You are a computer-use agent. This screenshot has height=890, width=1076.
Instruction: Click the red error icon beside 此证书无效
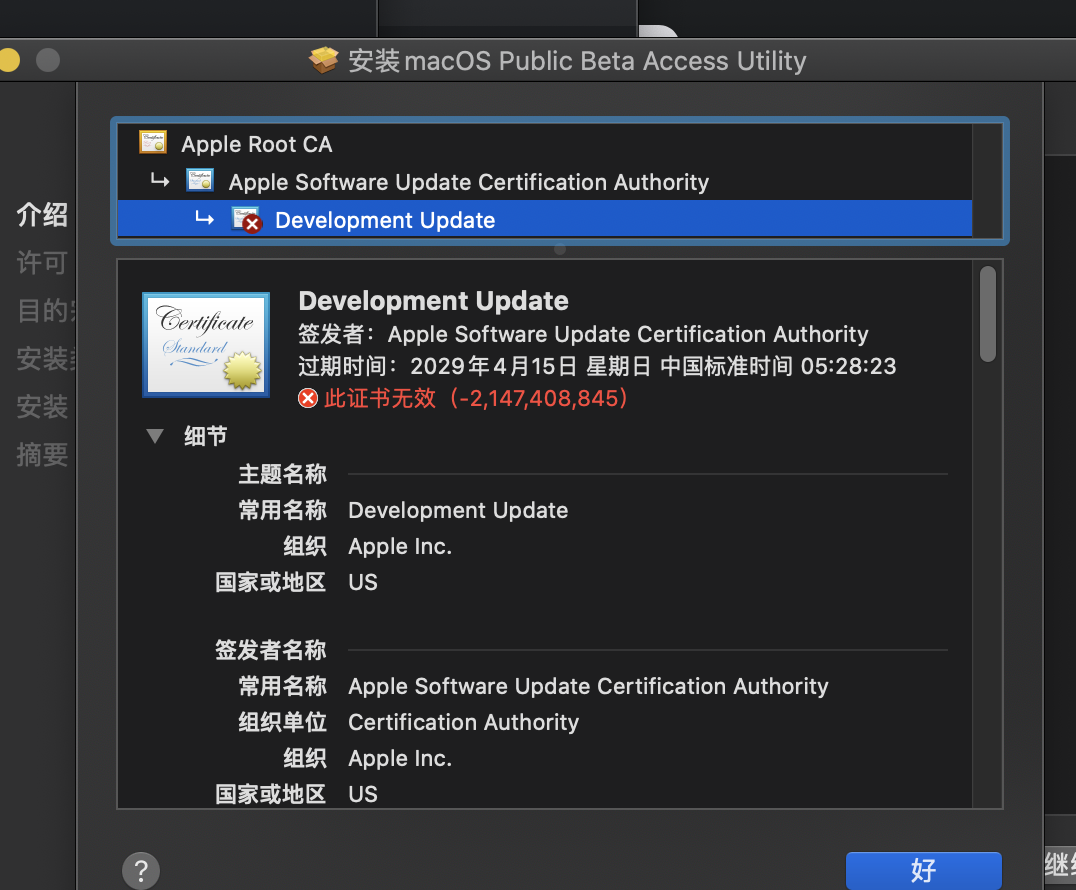point(308,398)
